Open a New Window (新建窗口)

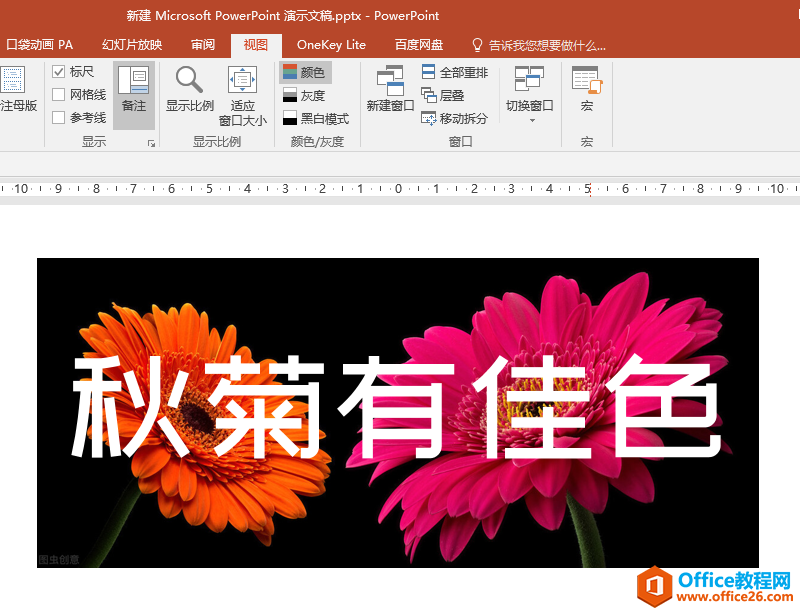click(x=390, y=88)
